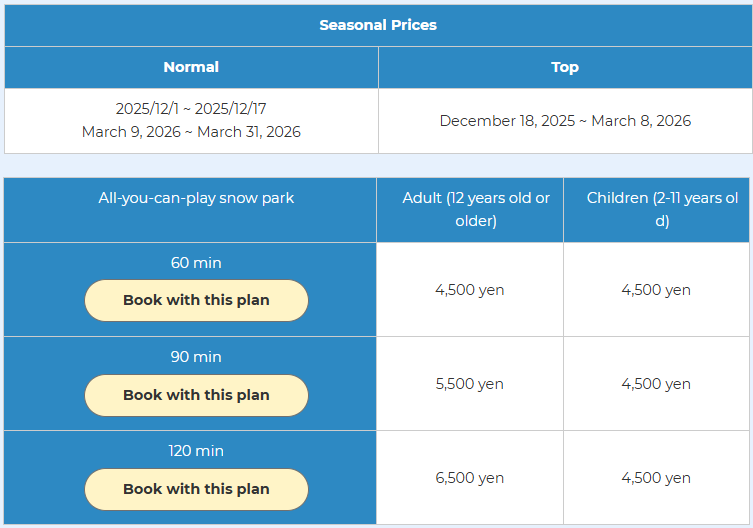
Task: Click the children's price in the 120 min row
Action: click(656, 478)
